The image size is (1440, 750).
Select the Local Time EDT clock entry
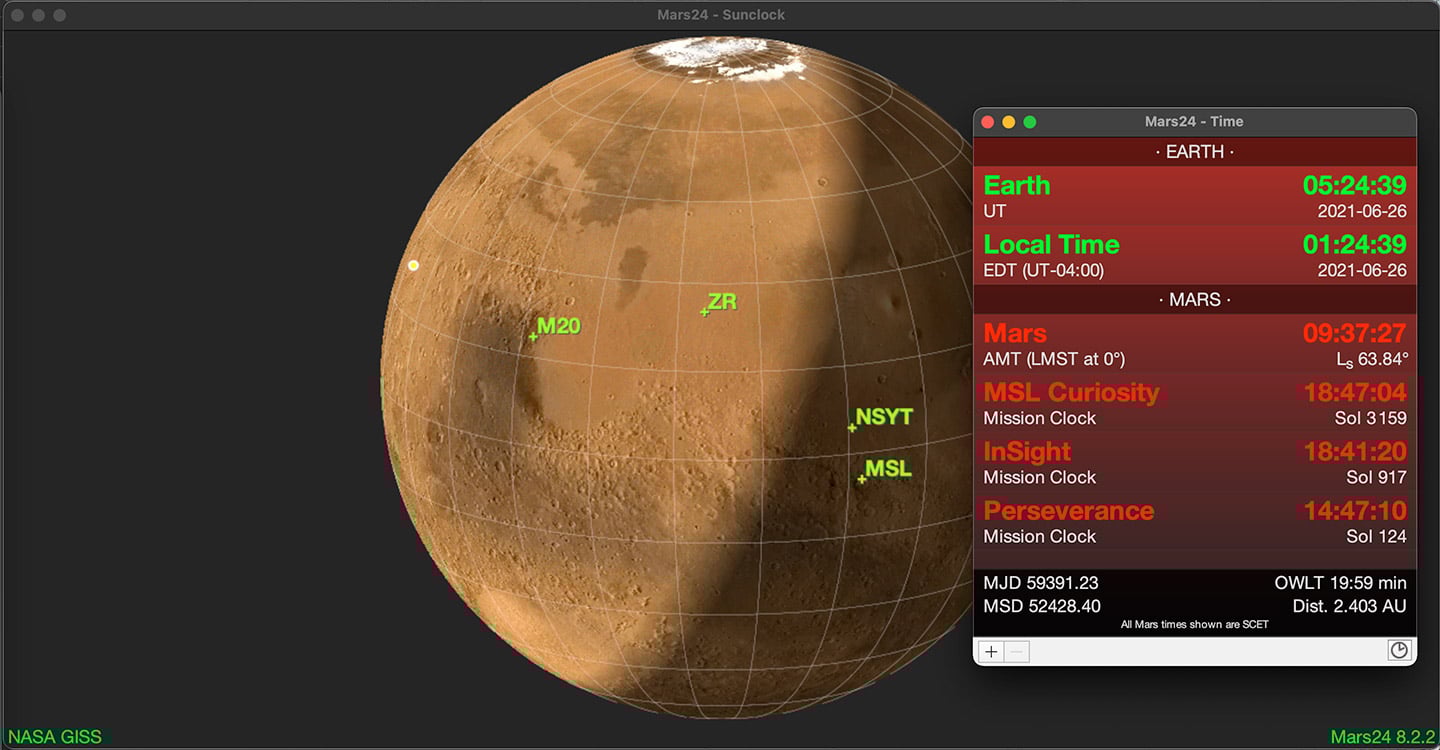click(1195, 256)
